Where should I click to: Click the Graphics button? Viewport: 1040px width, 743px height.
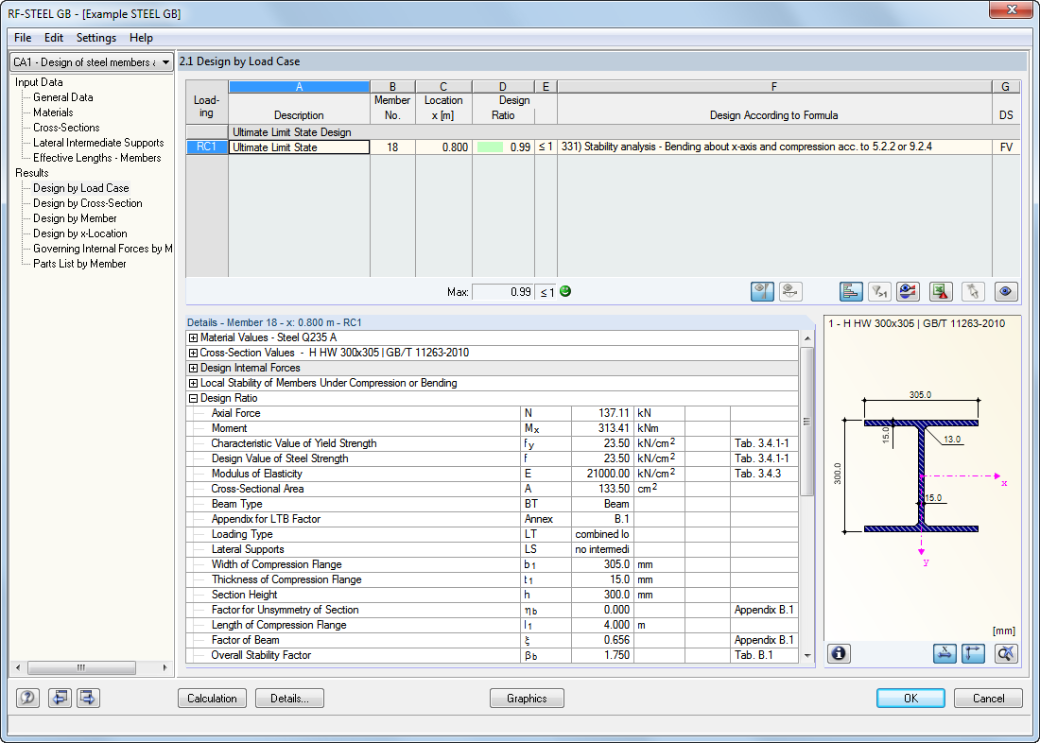[x=527, y=699]
